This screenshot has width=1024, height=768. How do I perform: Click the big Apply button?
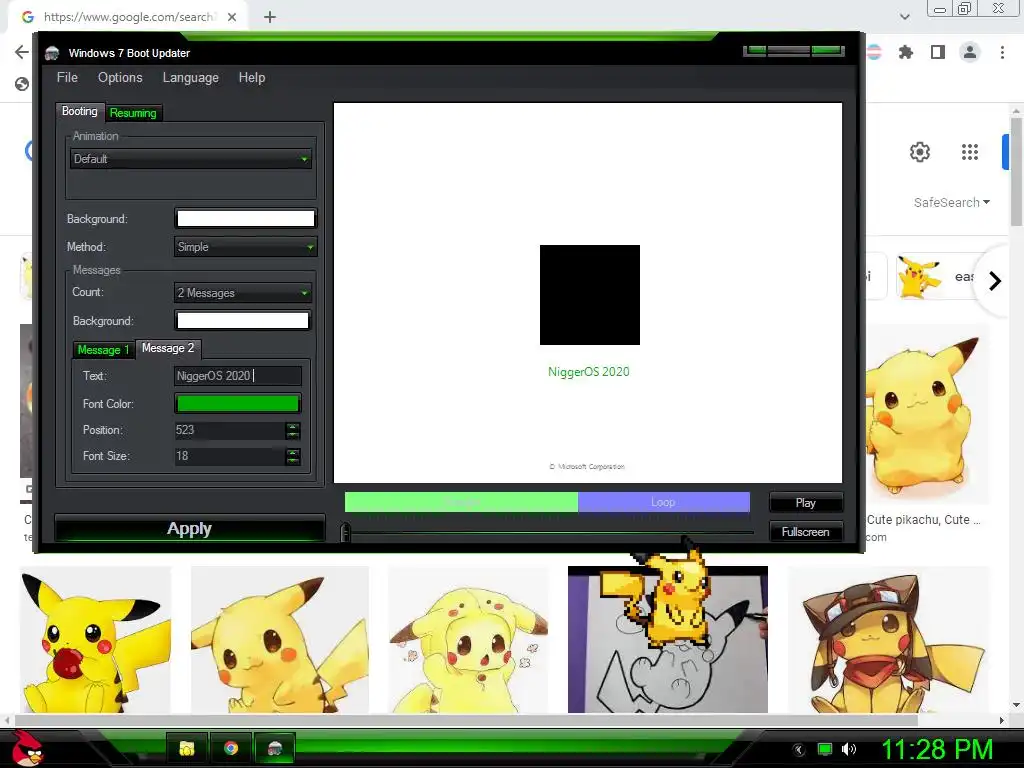pyautogui.click(x=189, y=528)
